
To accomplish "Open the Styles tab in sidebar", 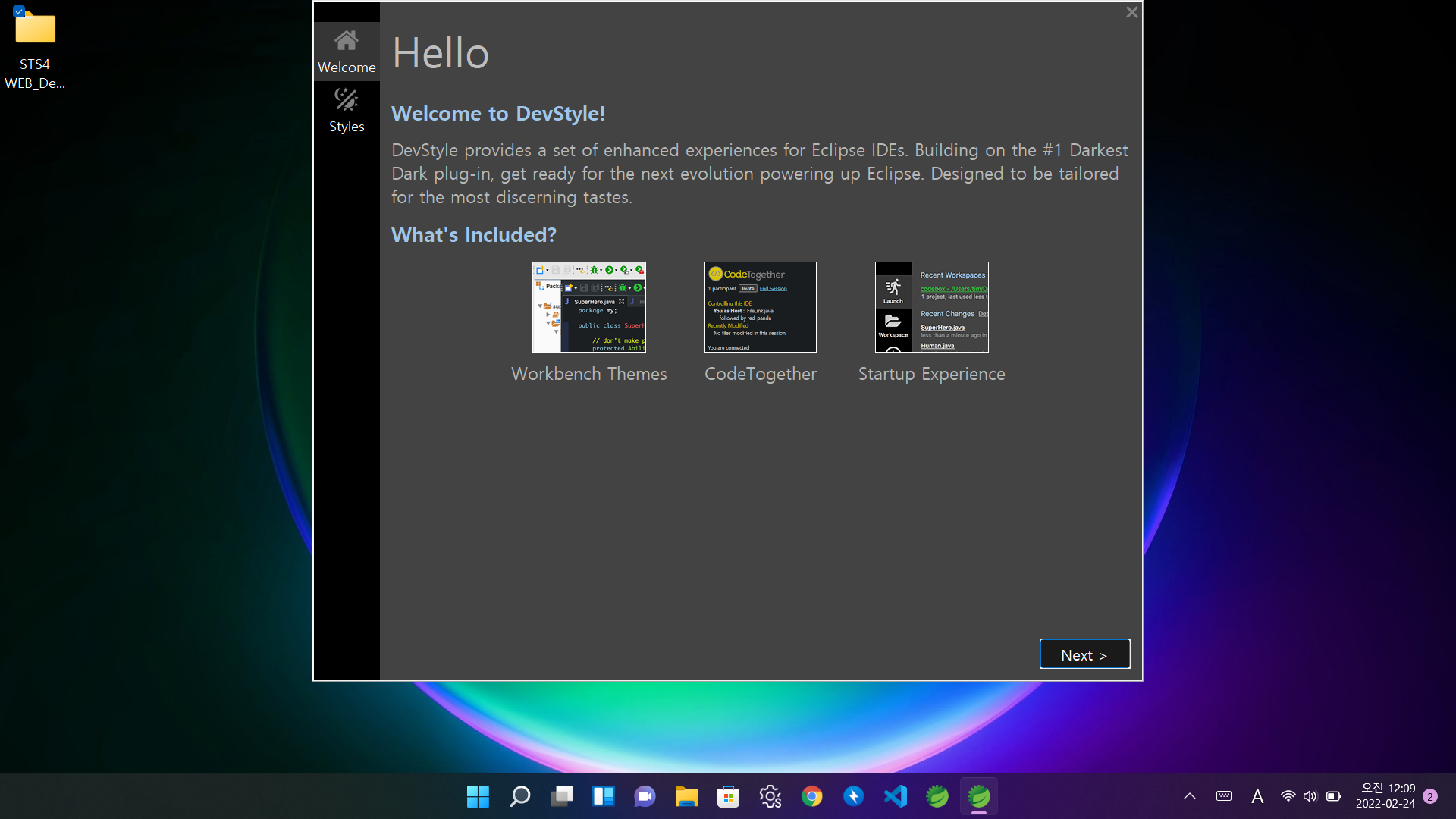I will (347, 111).
